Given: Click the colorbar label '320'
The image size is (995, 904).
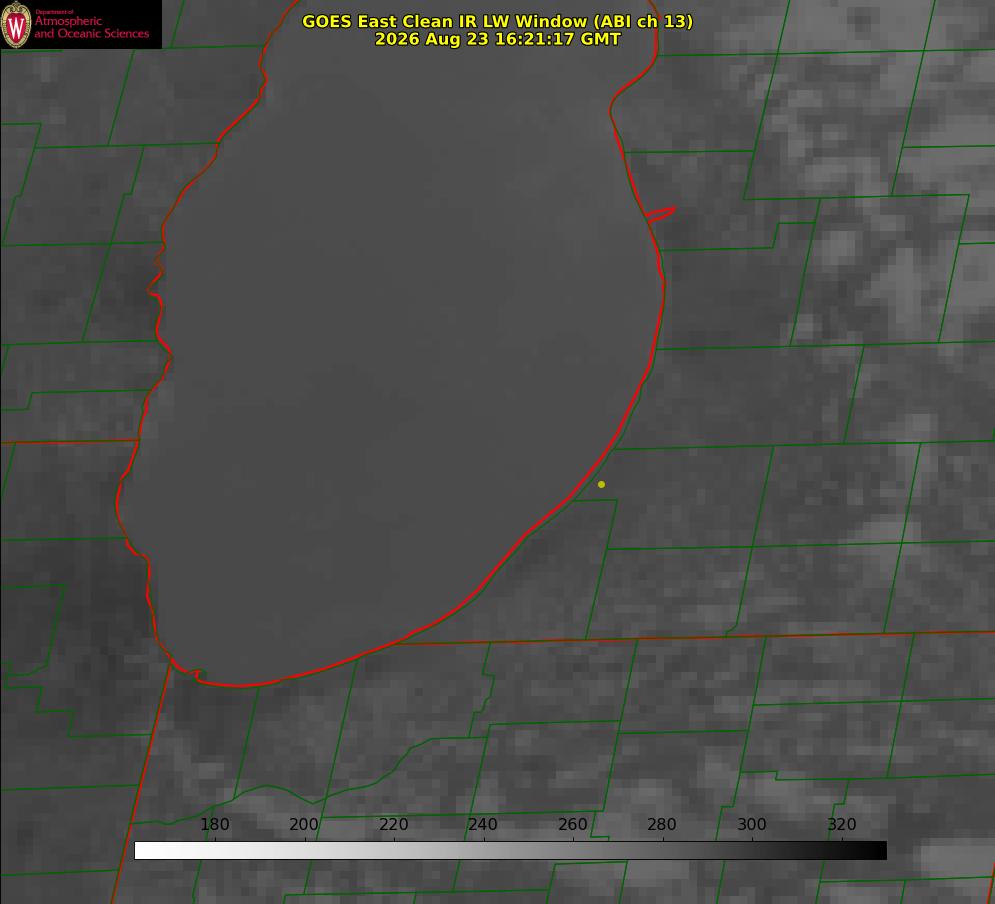Looking at the screenshot, I should [842, 824].
